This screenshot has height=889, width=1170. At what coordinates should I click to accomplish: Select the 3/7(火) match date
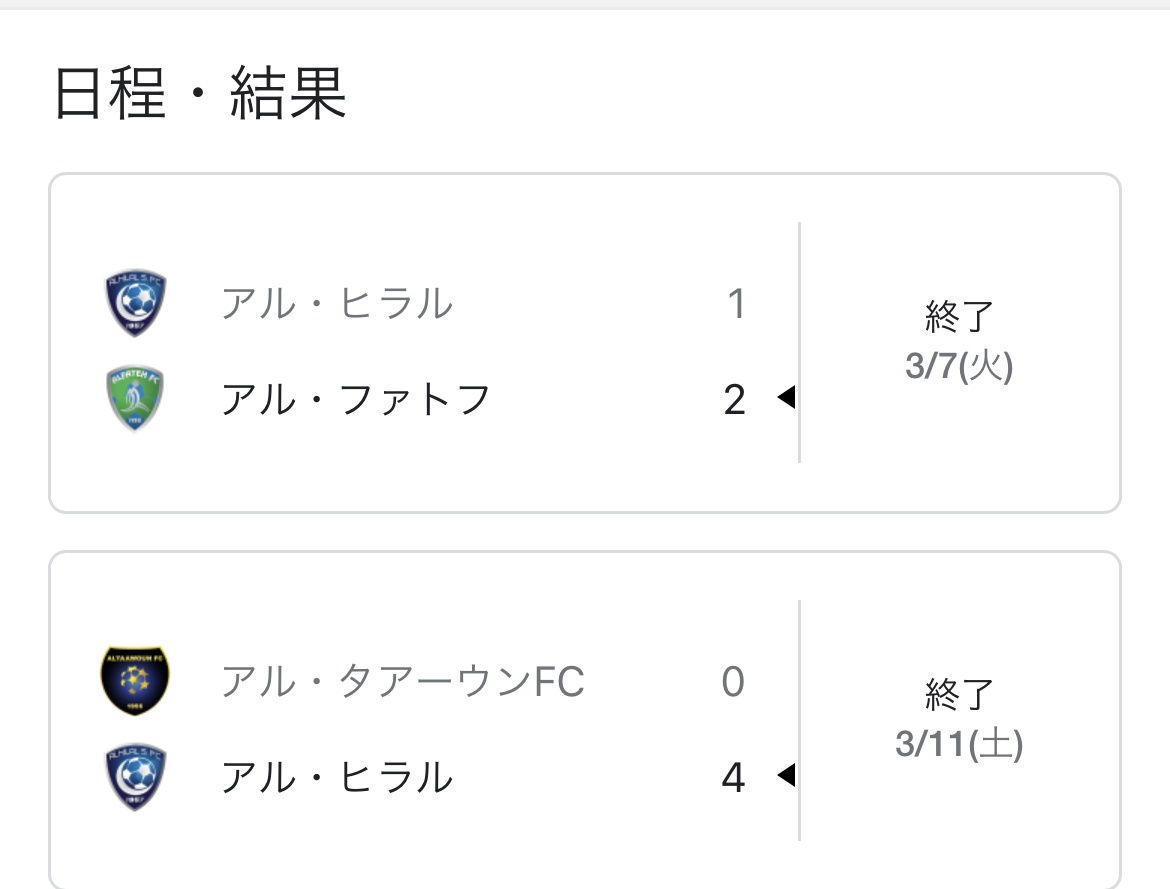[x=959, y=367]
